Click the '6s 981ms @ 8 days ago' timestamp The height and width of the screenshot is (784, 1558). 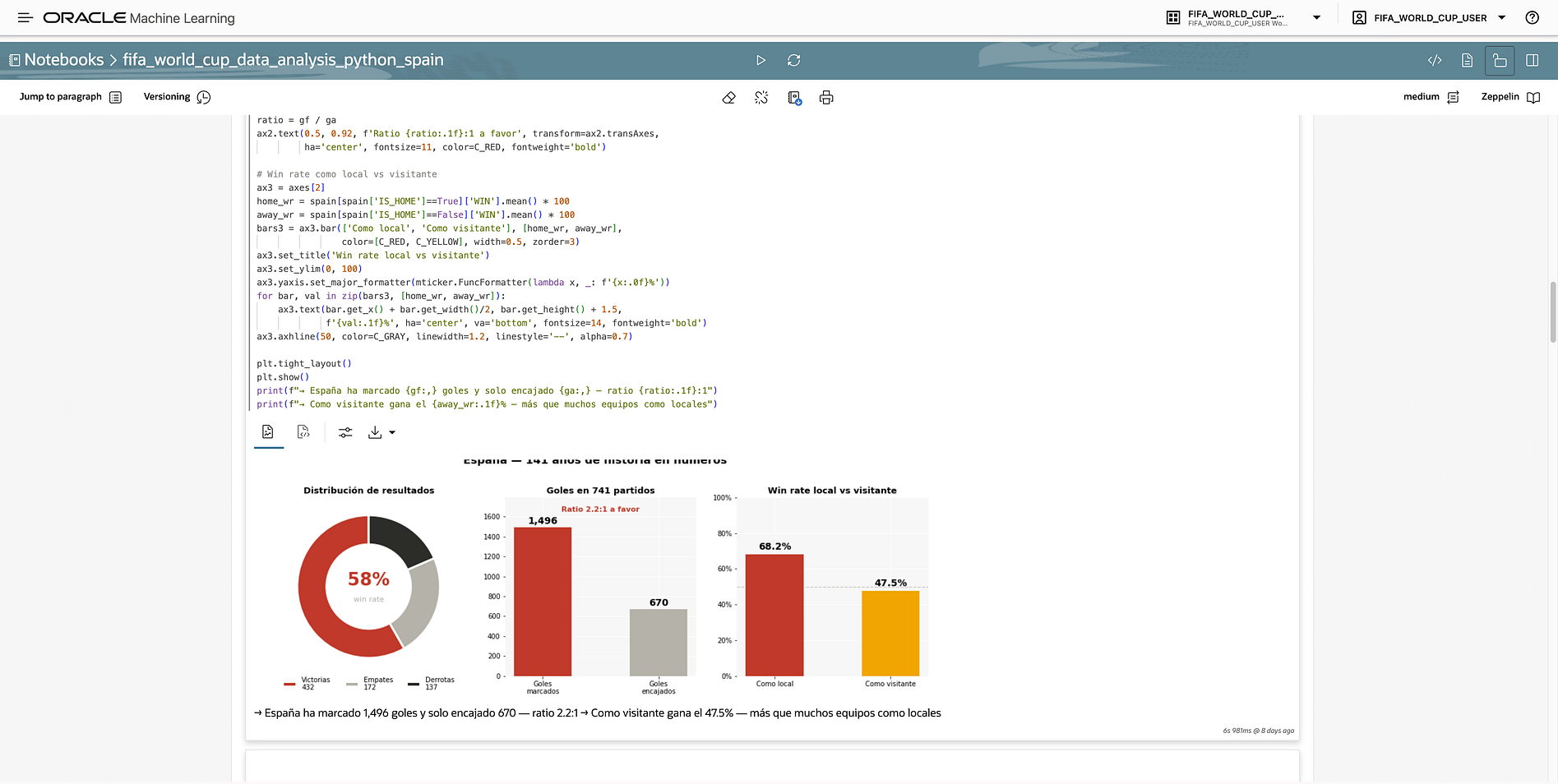[1258, 731]
